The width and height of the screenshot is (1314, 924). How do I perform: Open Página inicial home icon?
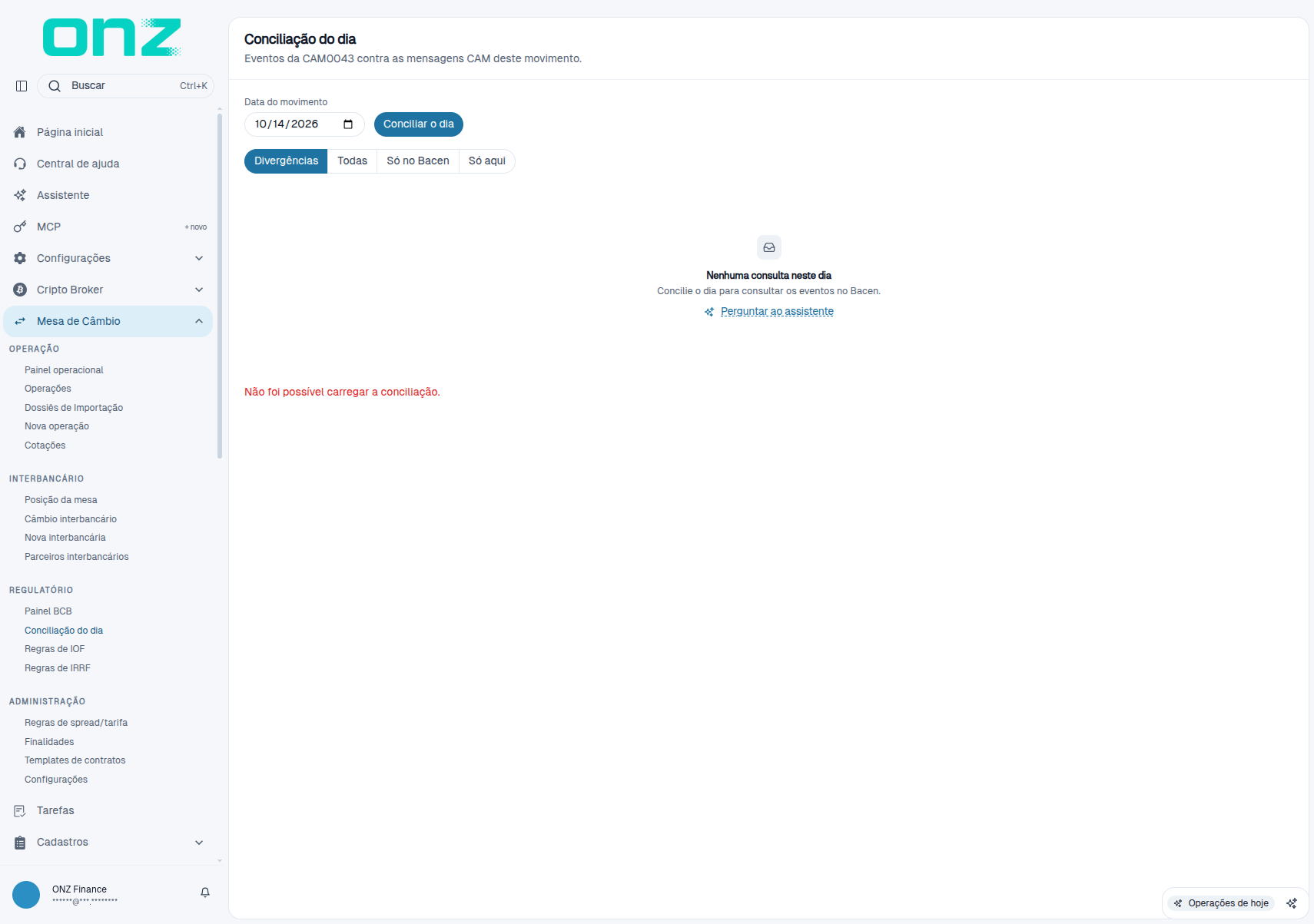(x=20, y=132)
